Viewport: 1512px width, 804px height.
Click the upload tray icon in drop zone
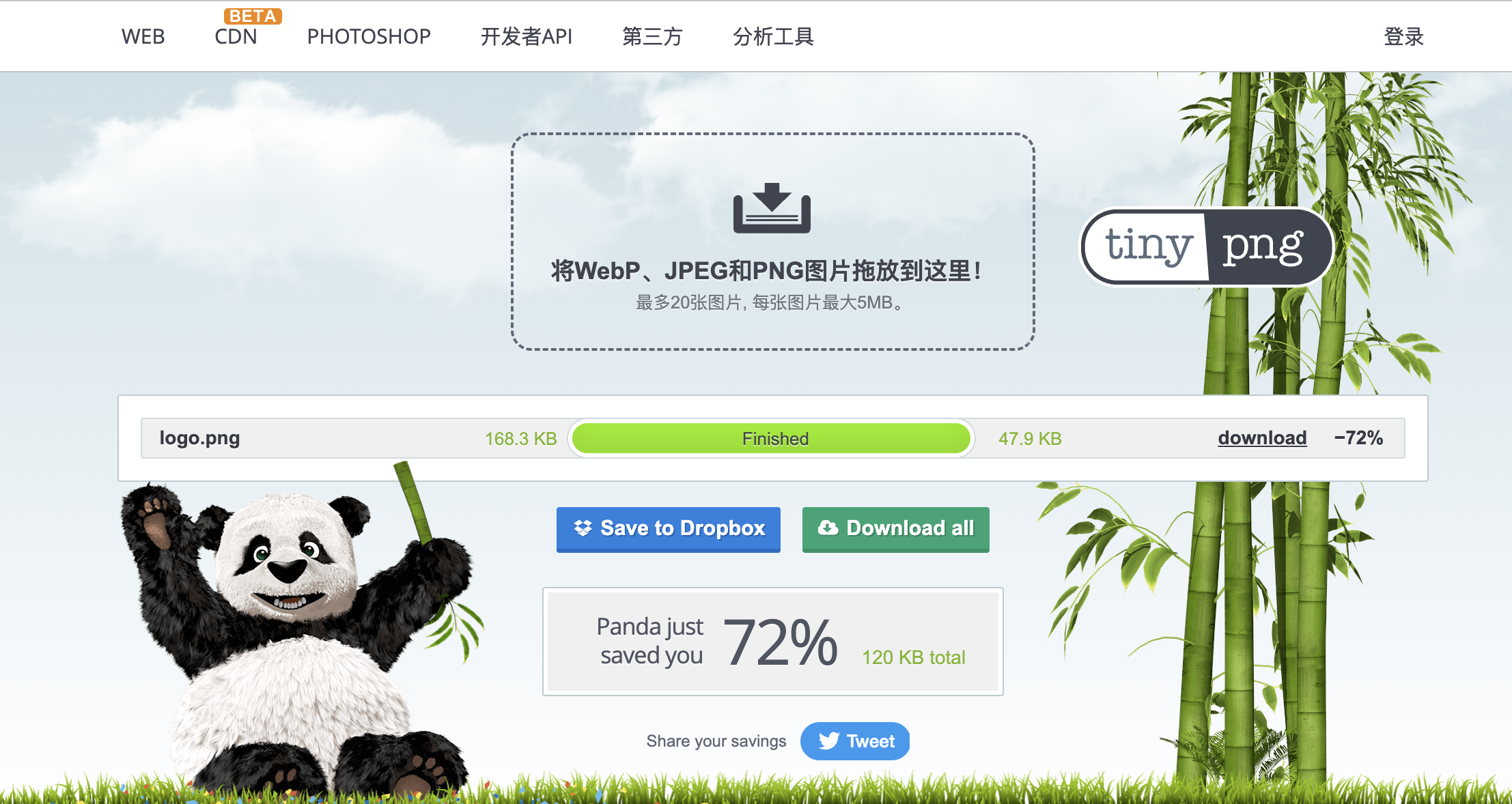772,208
